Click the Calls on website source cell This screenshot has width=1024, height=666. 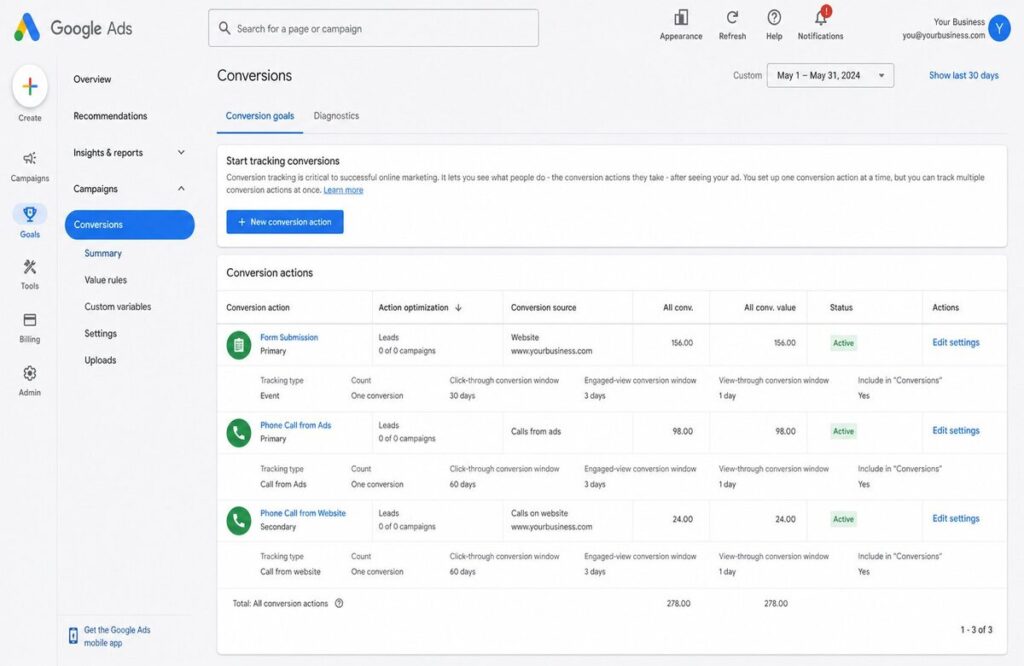552,520
